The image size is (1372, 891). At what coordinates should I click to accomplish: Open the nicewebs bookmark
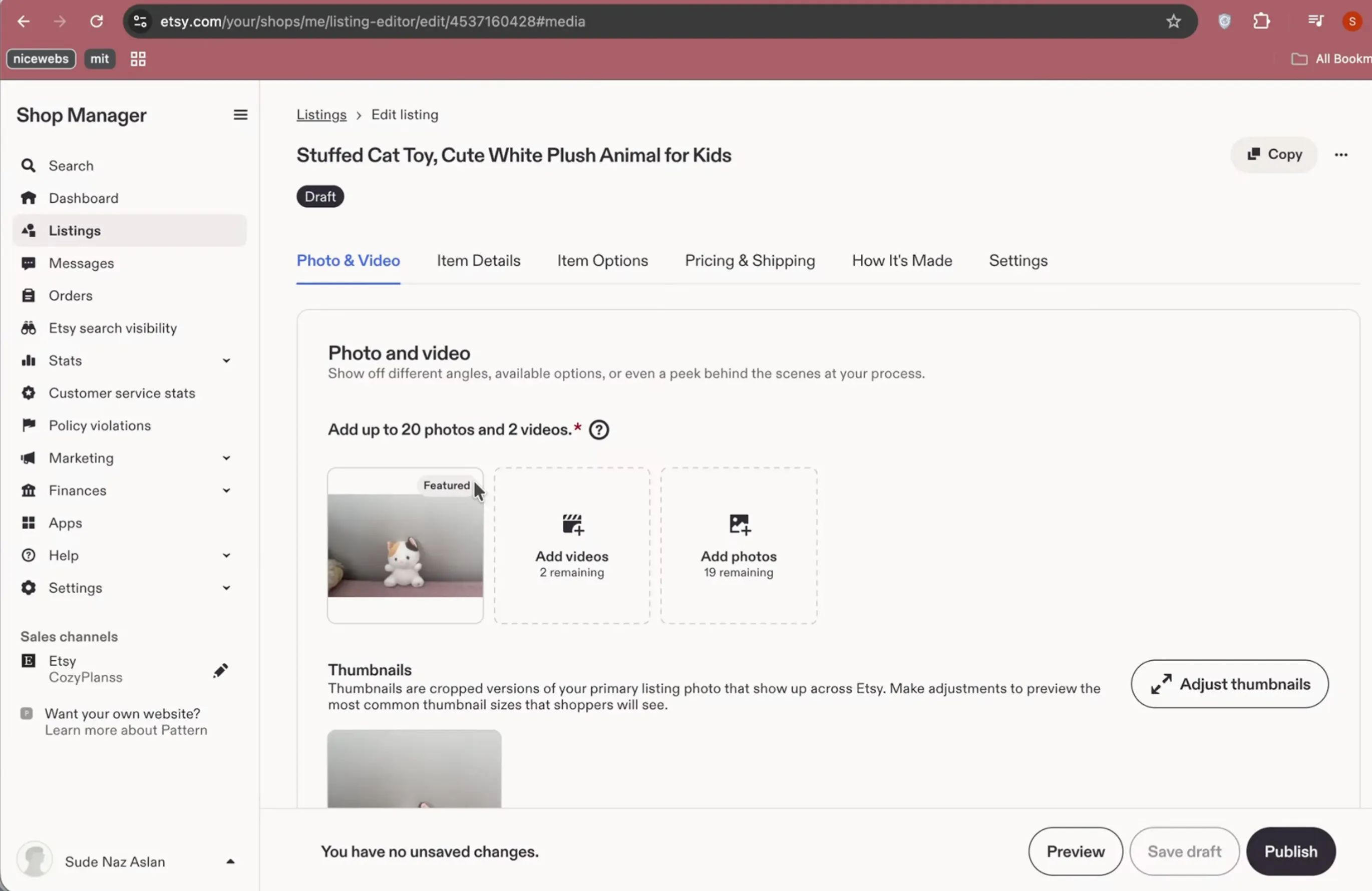pyautogui.click(x=41, y=59)
